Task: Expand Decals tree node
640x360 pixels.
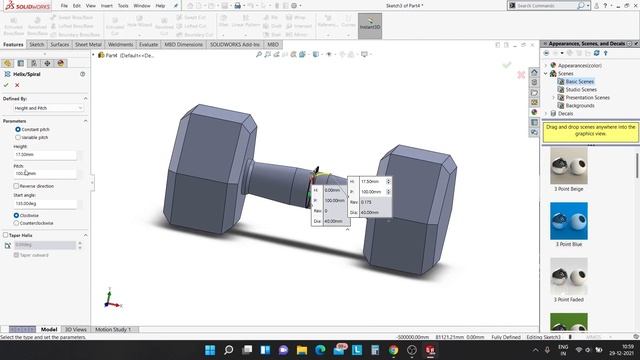Action: point(546,113)
